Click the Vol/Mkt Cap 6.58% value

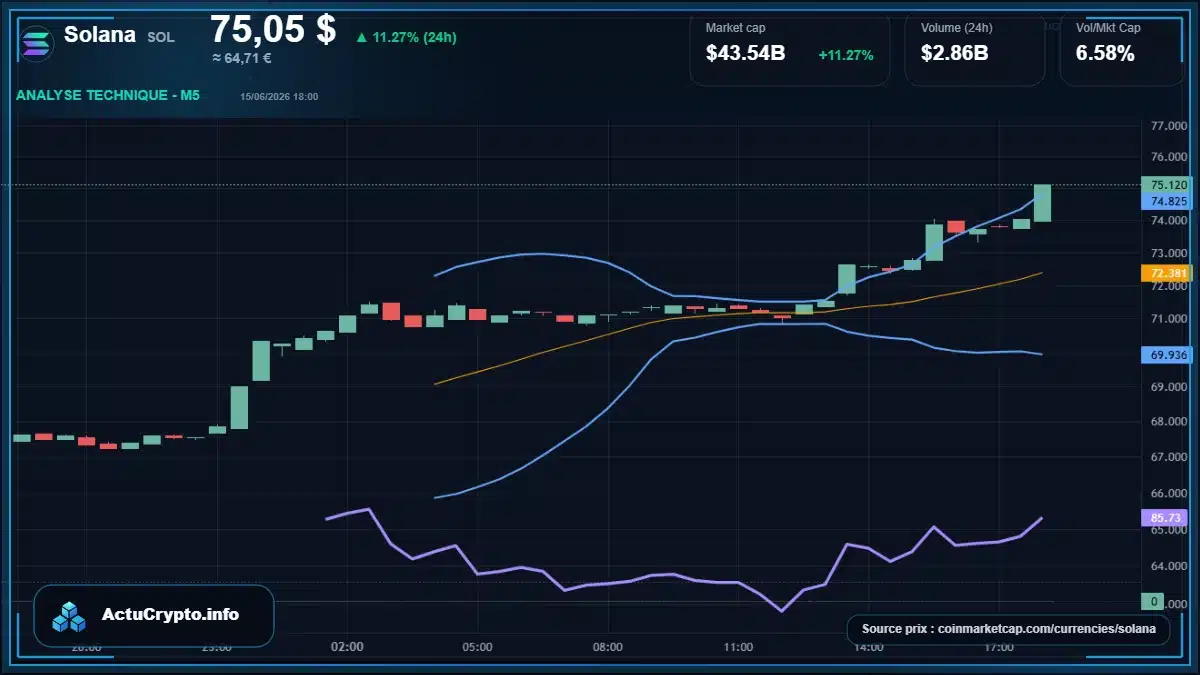pyautogui.click(x=1105, y=54)
